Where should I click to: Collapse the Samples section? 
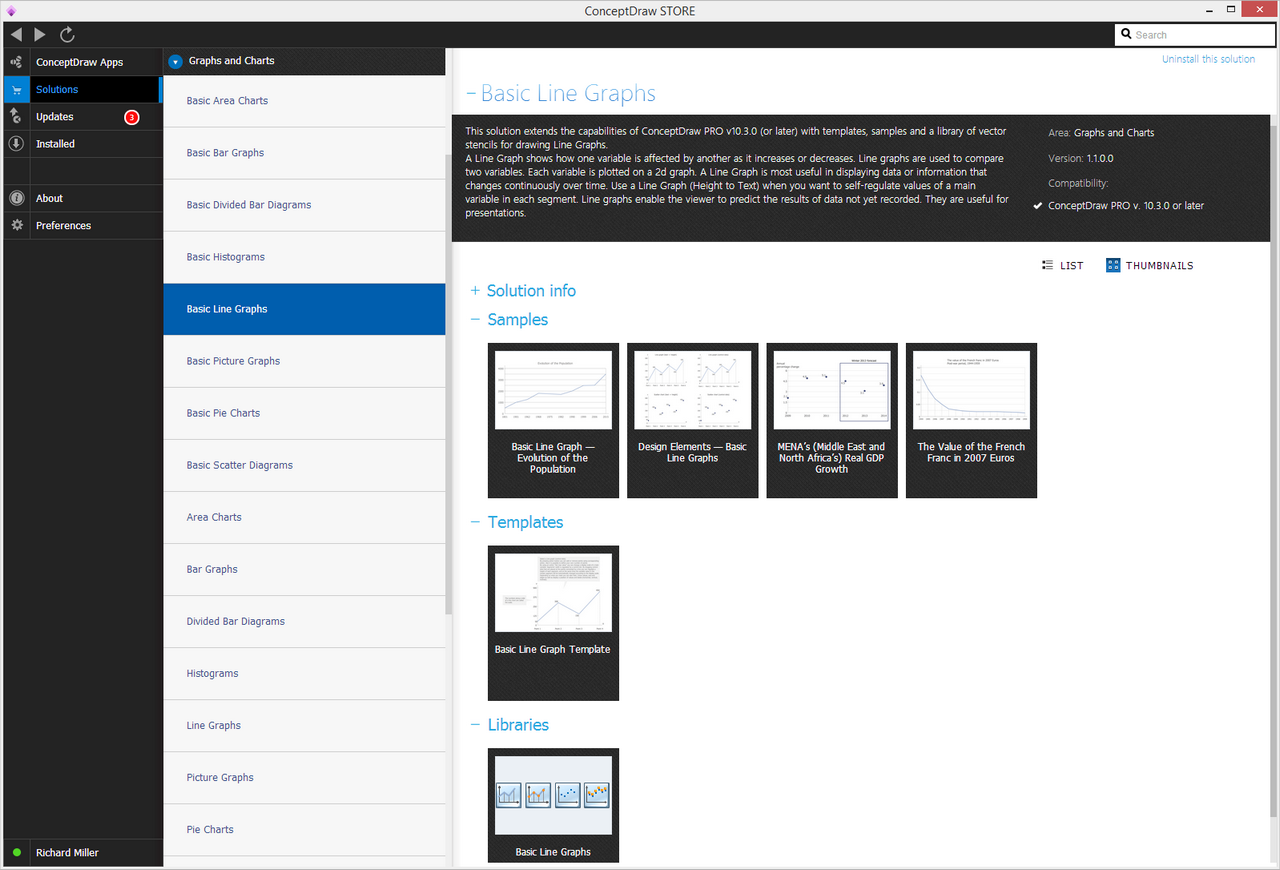click(x=475, y=320)
